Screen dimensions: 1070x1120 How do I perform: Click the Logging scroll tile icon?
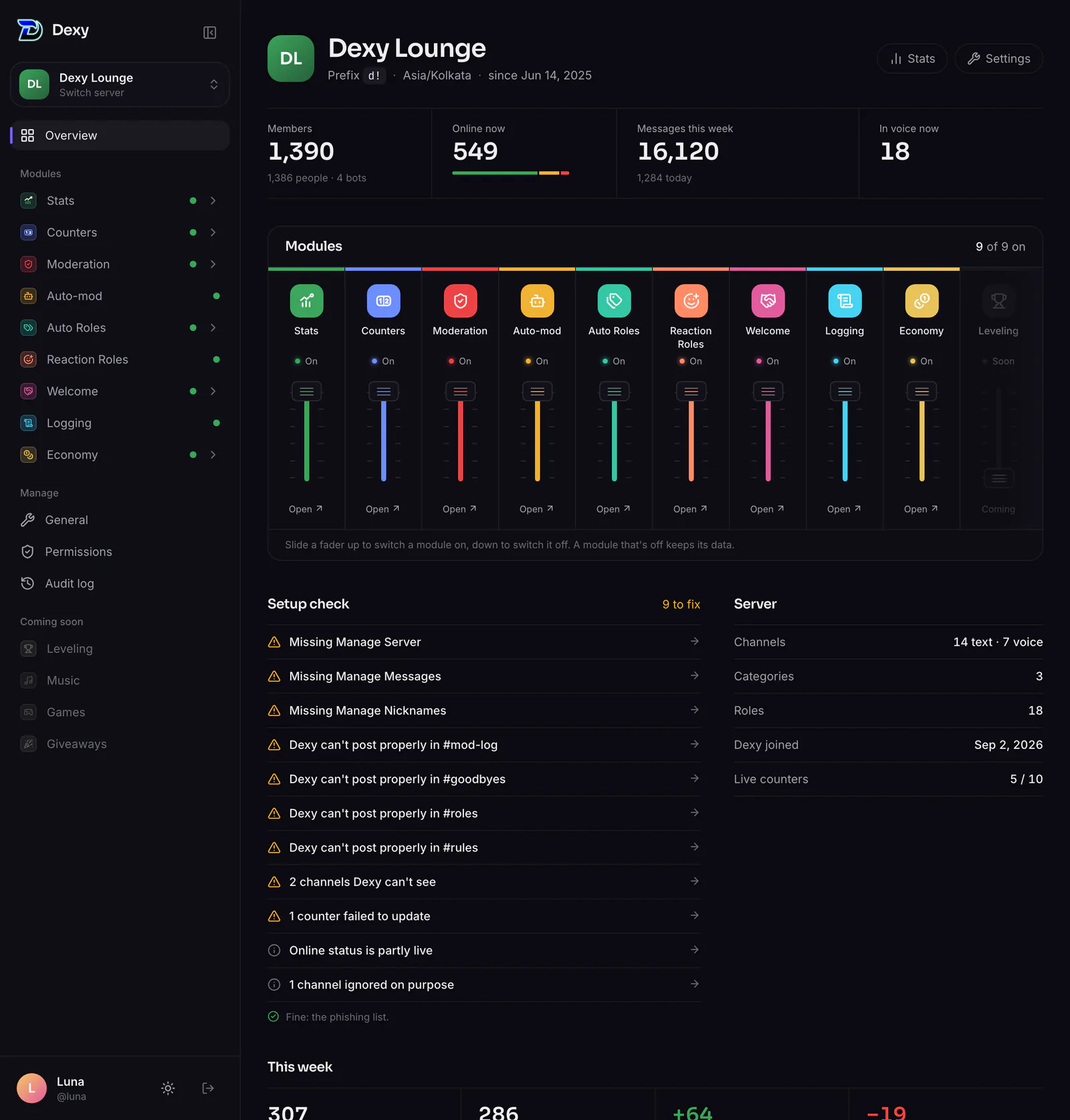pos(845,301)
